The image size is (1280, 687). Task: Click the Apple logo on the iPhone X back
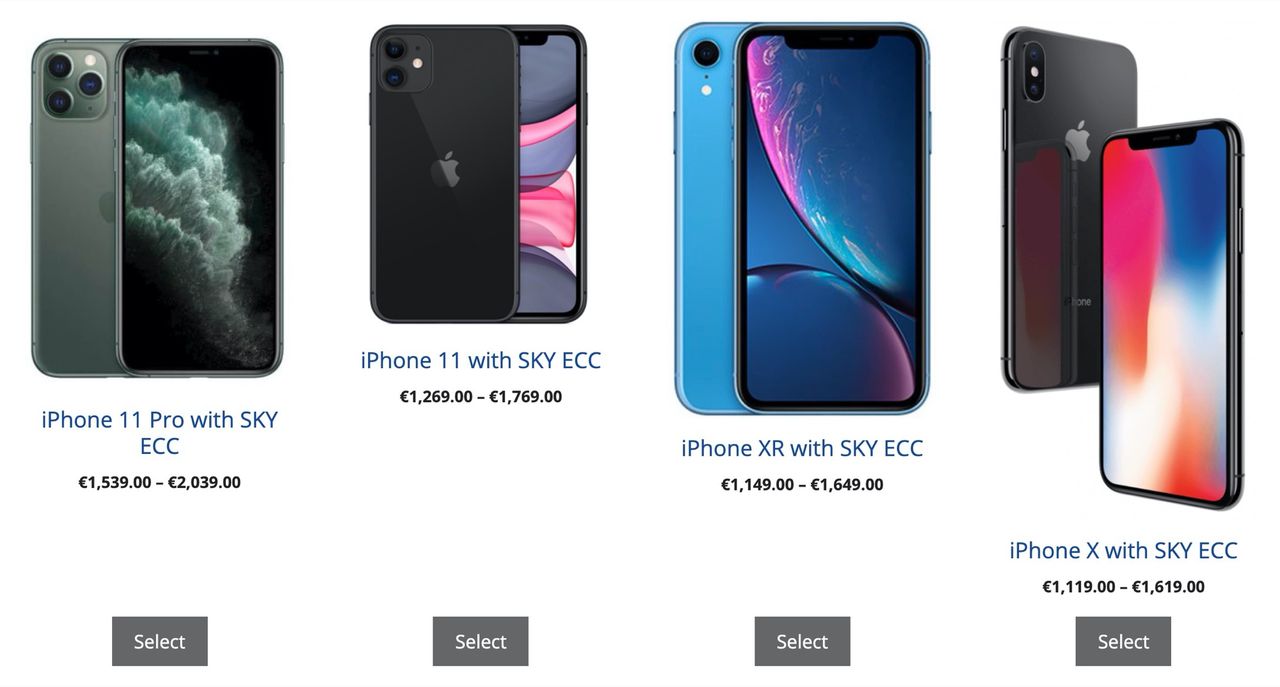point(1077,140)
